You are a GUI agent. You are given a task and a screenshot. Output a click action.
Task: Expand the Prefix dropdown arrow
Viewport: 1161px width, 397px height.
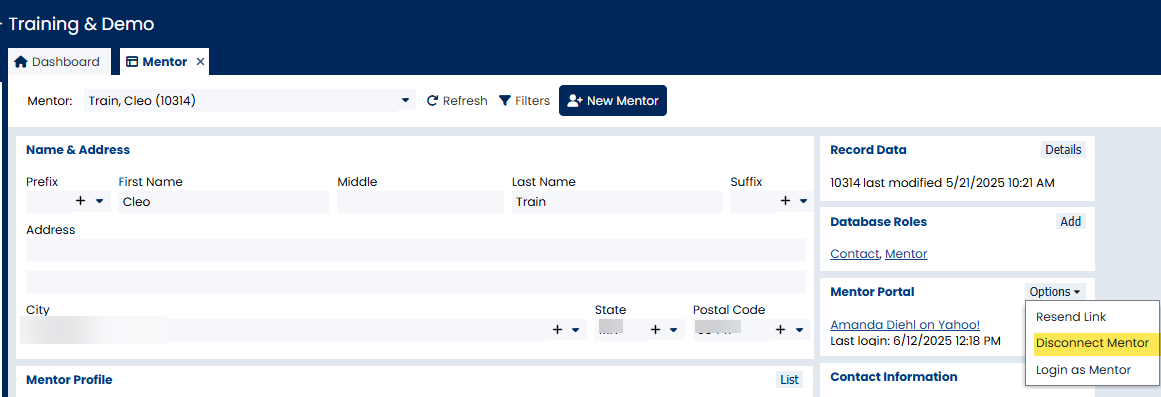coord(99,201)
